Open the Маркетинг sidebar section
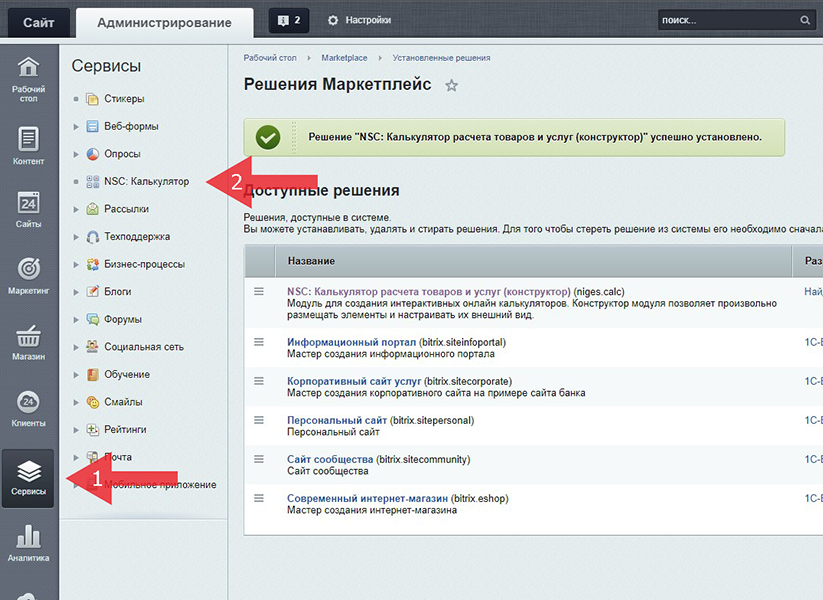Viewport: 823px width, 600px height. [x=29, y=276]
